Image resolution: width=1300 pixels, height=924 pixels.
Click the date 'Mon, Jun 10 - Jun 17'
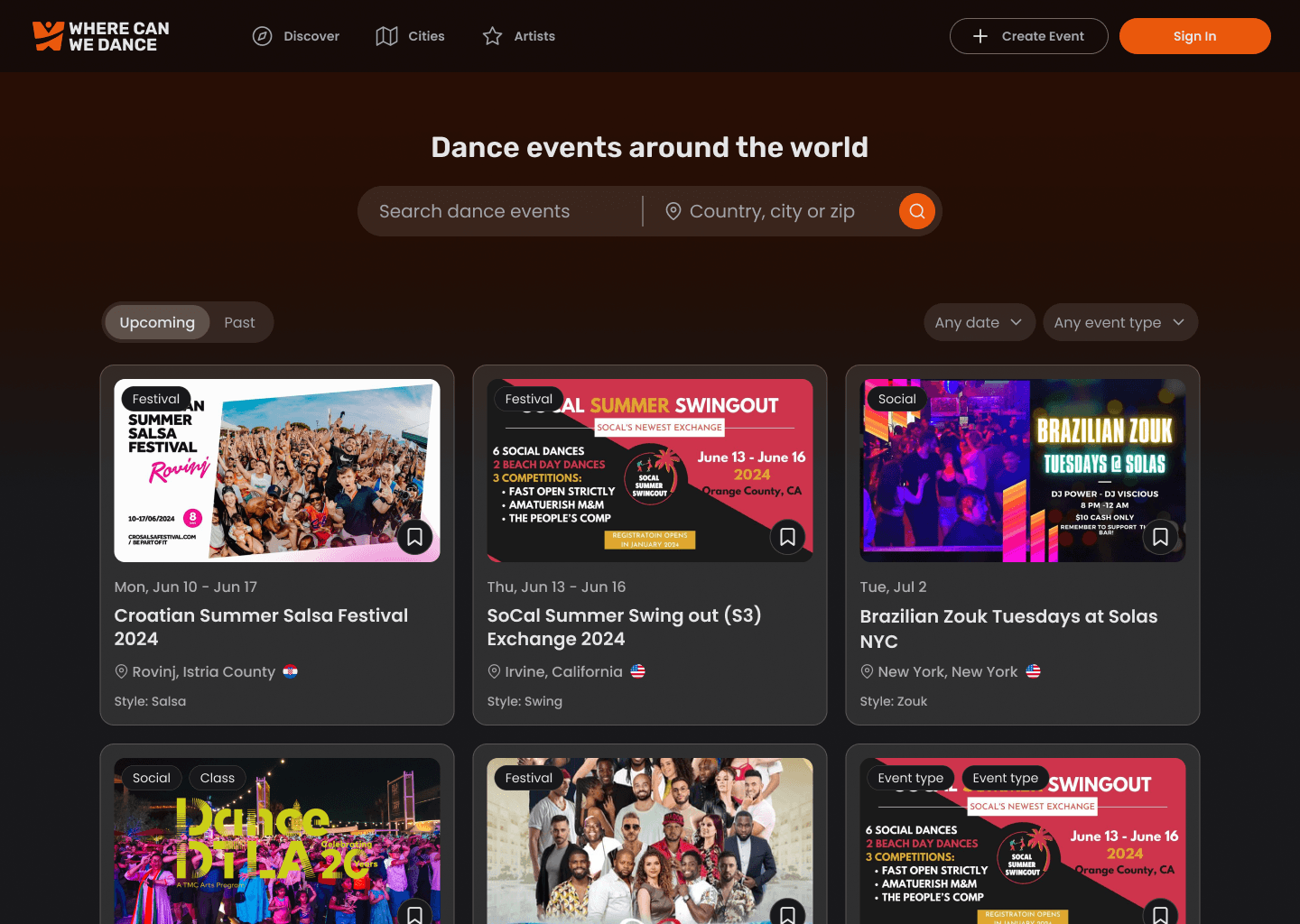point(186,587)
